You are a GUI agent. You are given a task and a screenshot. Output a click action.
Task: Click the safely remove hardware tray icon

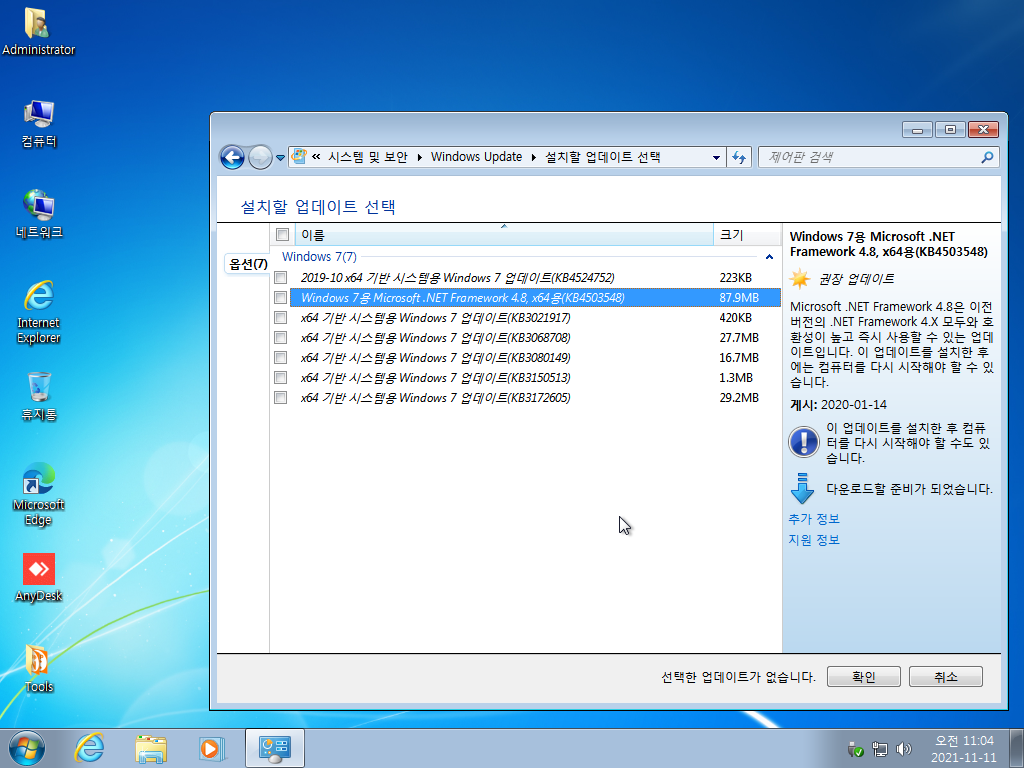pyautogui.click(x=855, y=749)
